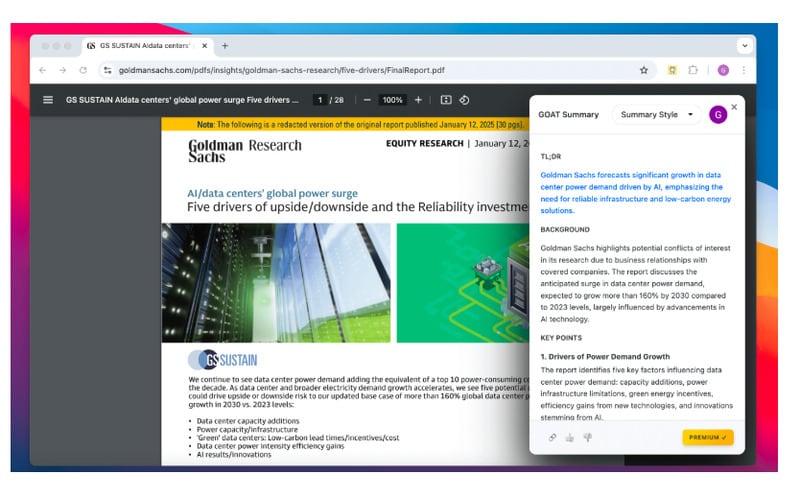Copy the summary link icon
Image resolution: width=800 pixels, height=498 pixels.
tap(553, 437)
